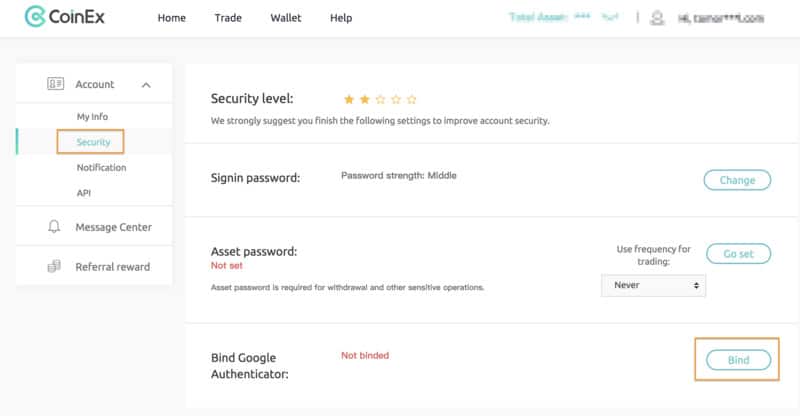Click the Account ID card icon
Screen dimensions: 800x416
point(55,84)
